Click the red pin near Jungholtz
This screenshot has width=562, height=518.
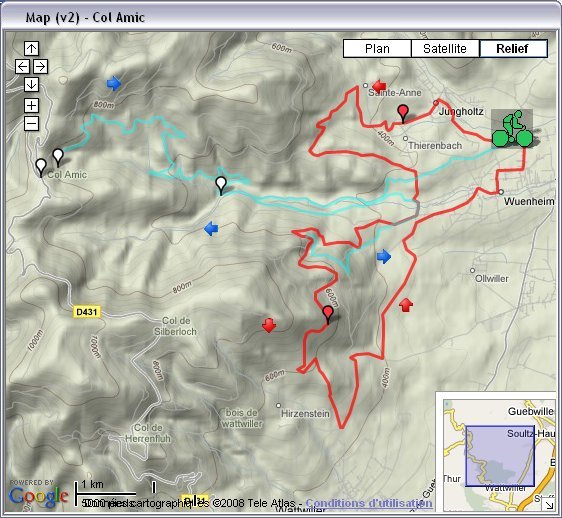coord(403,114)
